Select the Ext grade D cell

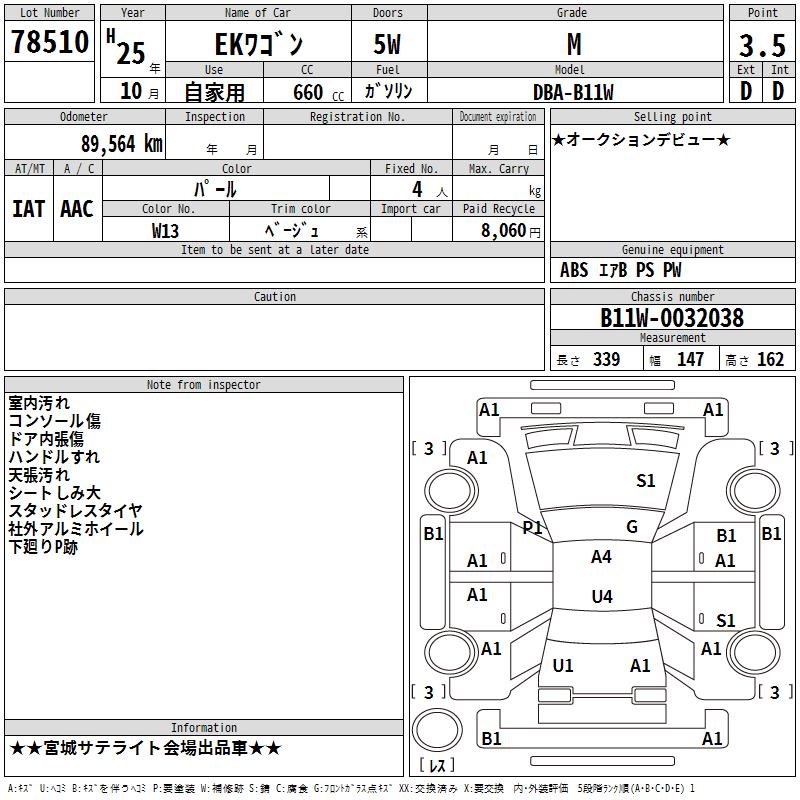click(746, 91)
